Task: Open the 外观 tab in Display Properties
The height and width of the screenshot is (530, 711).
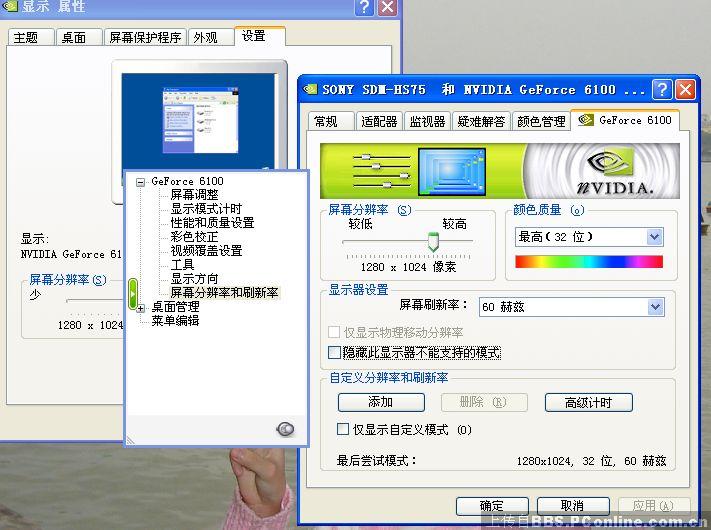Action: click(211, 37)
